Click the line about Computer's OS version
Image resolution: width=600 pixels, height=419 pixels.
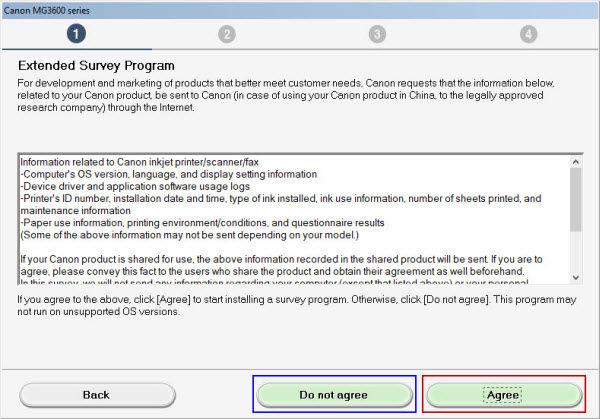(x=169, y=174)
